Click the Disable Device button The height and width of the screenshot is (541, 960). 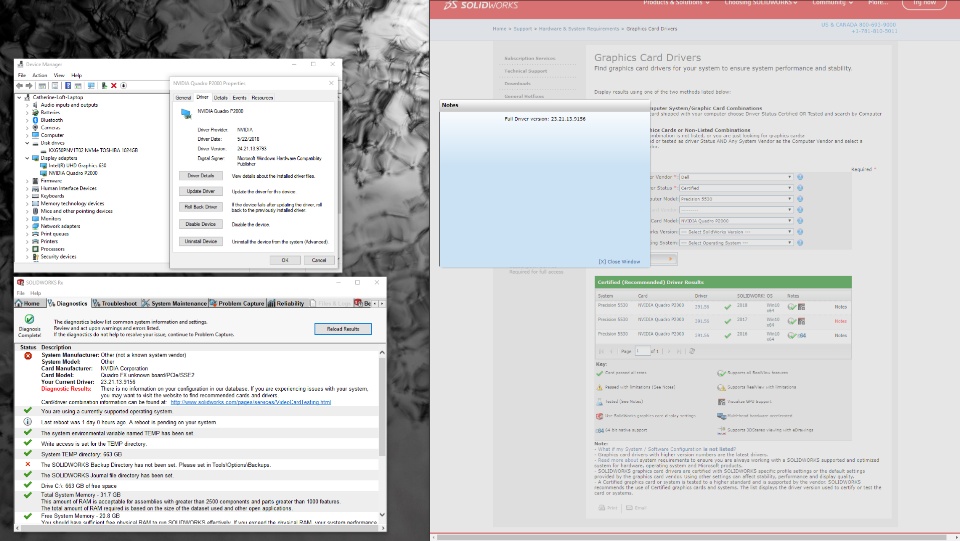pos(201,225)
